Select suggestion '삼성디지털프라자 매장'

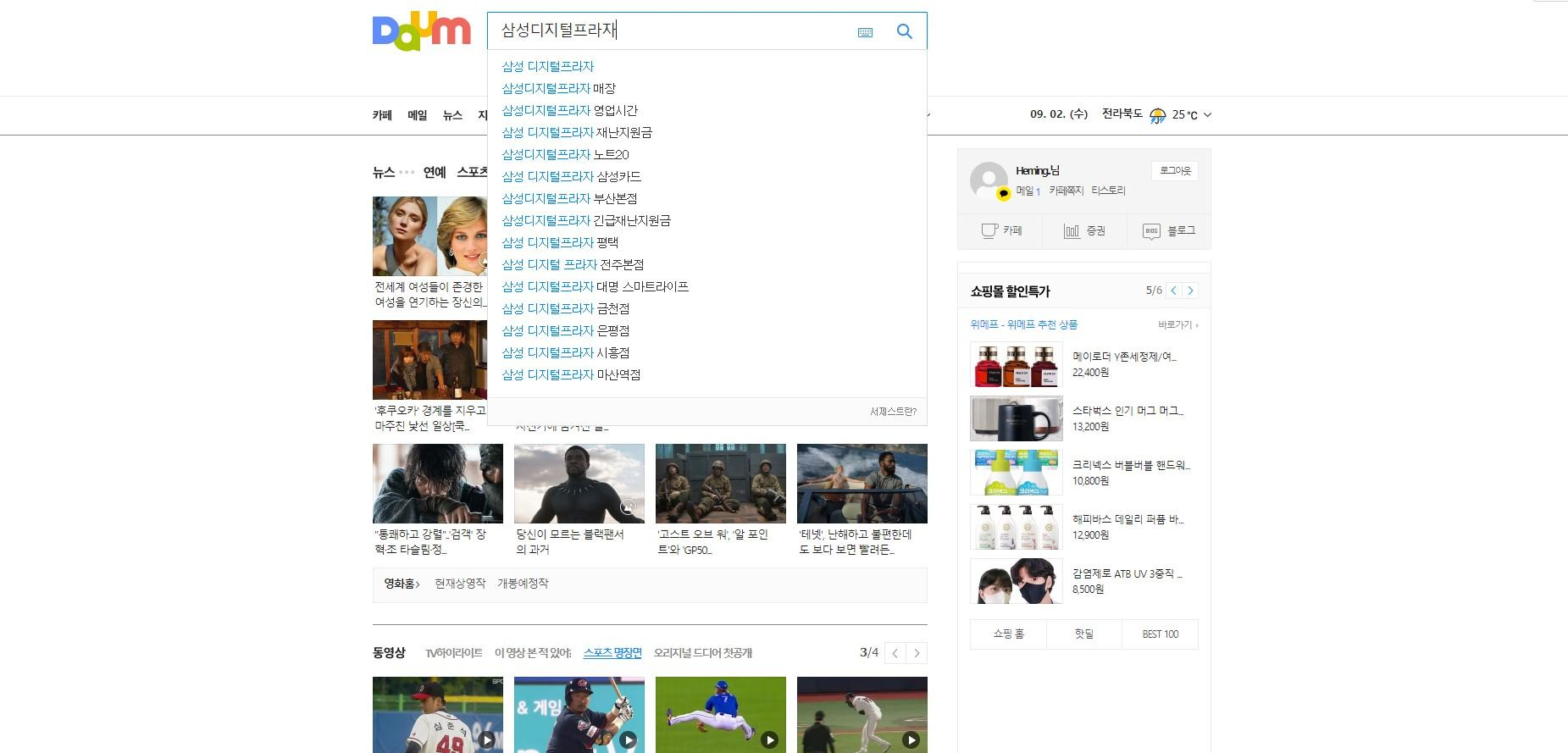point(559,88)
